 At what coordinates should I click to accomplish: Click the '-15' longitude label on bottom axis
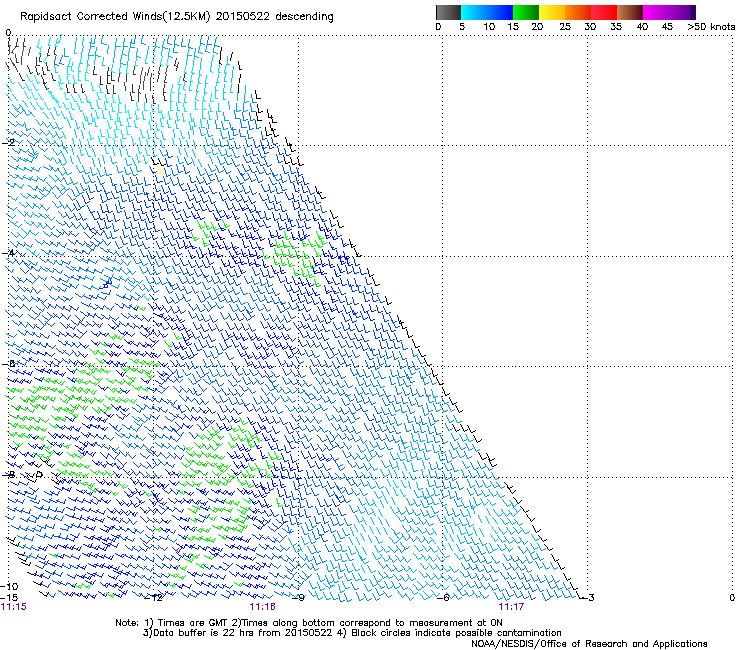point(9,598)
